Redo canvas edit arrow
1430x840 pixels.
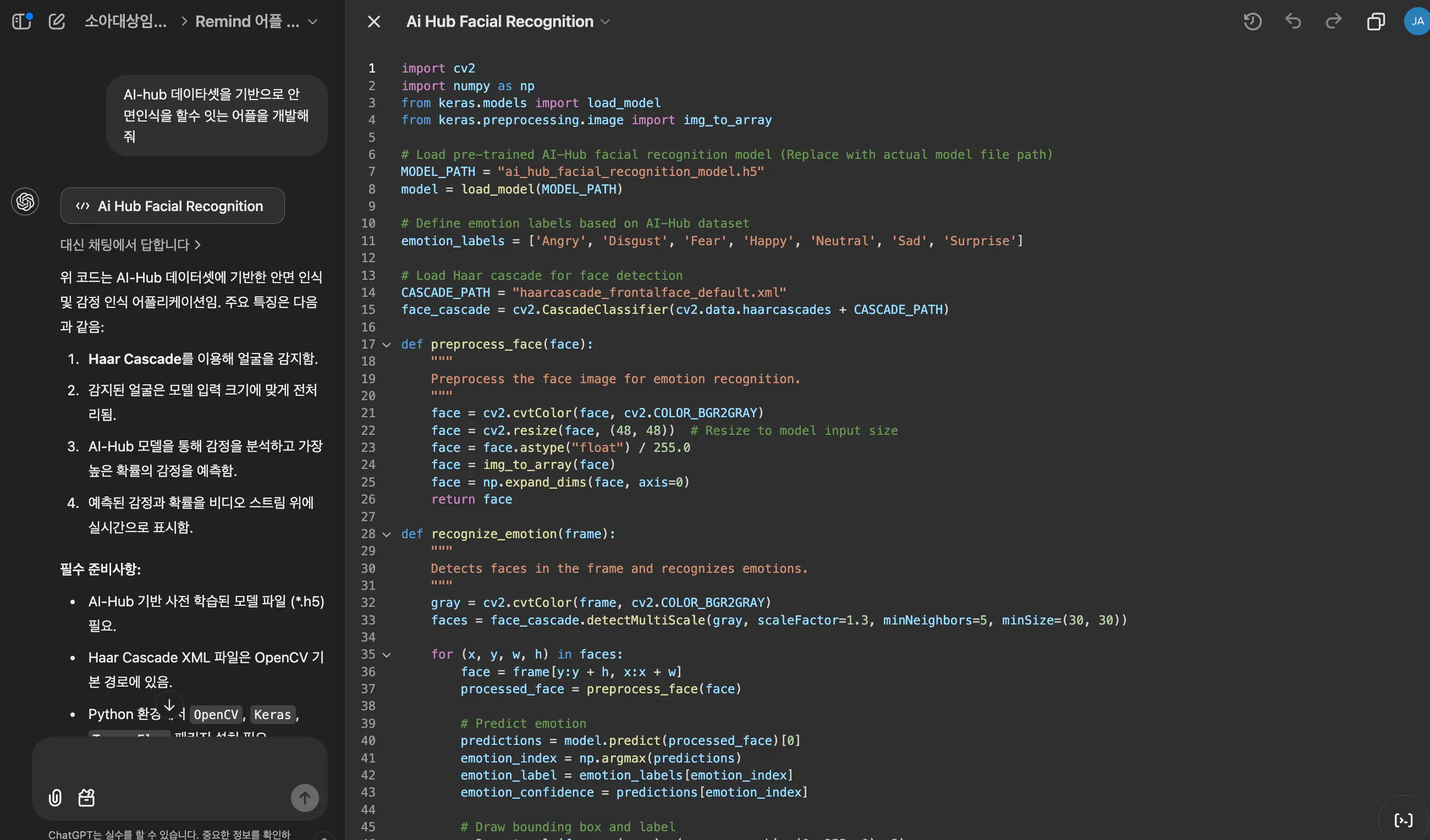[x=1334, y=21]
